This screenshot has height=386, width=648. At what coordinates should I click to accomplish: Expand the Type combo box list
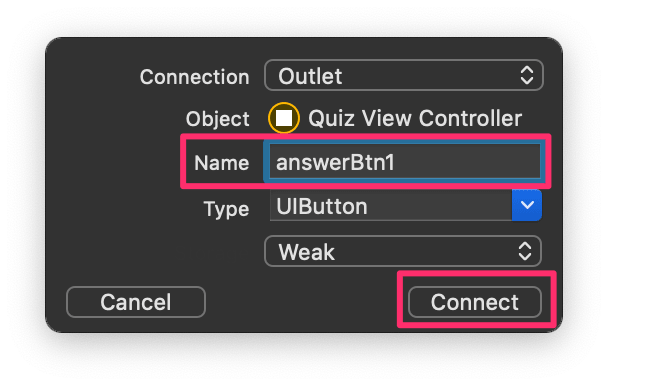tap(527, 205)
